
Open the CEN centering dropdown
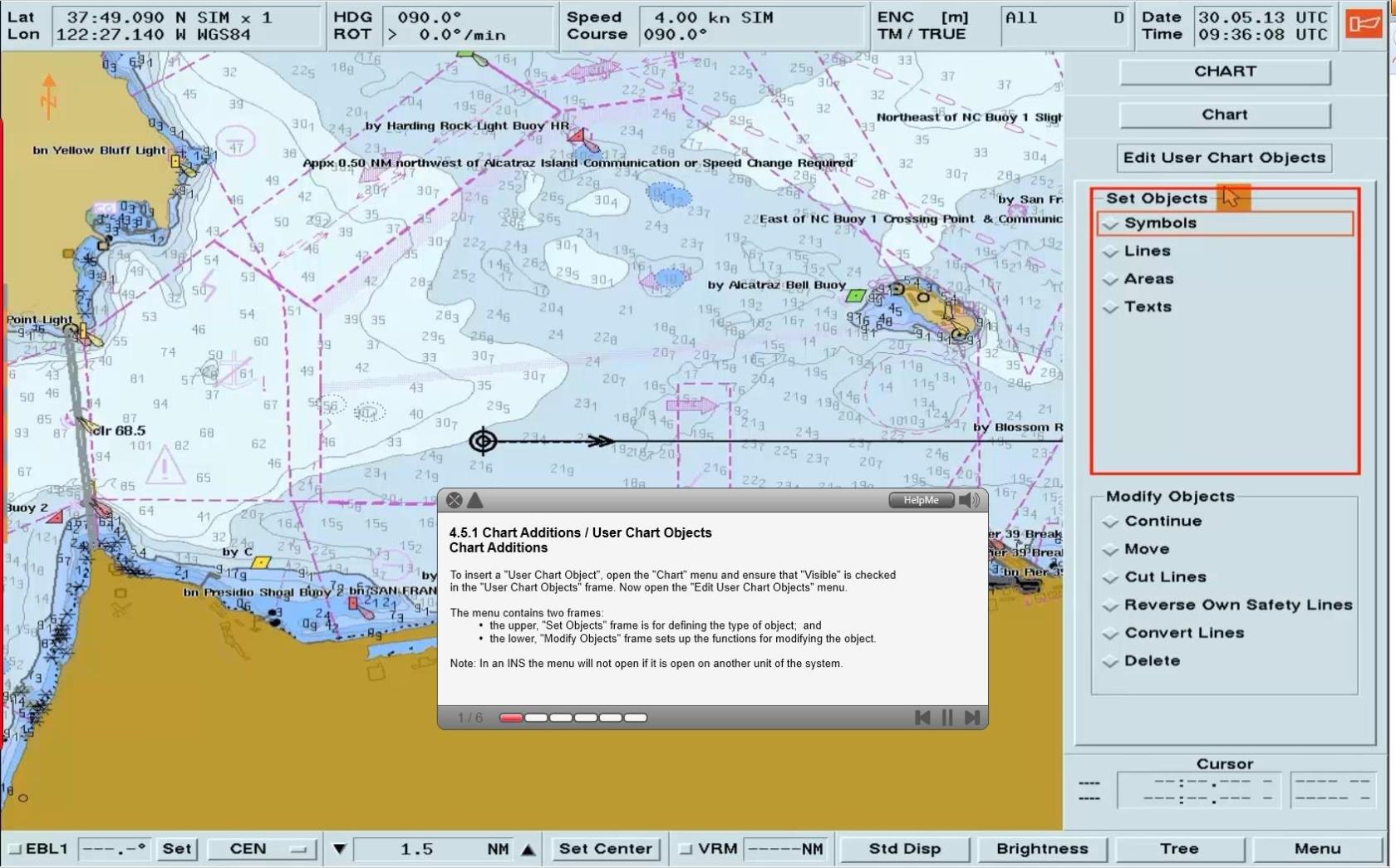[x=261, y=849]
